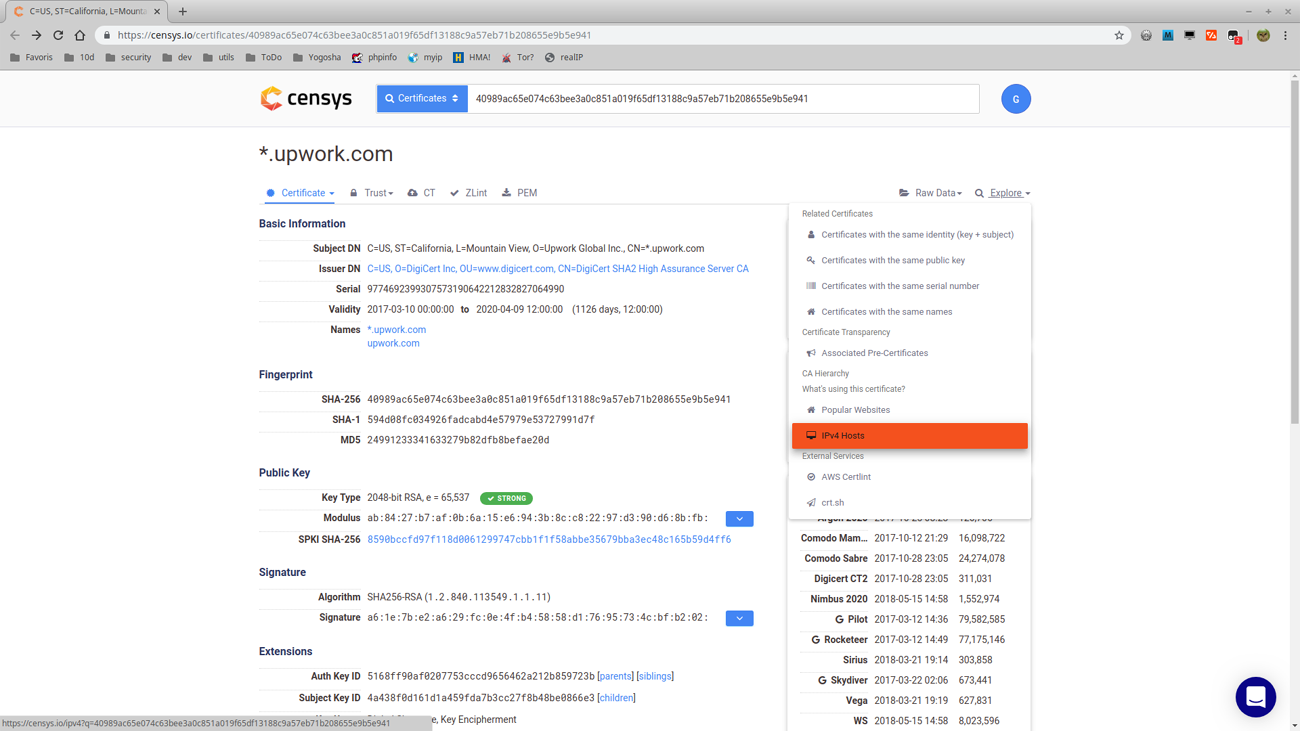Reload the current page
1300x731 pixels.
click(58, 35)
